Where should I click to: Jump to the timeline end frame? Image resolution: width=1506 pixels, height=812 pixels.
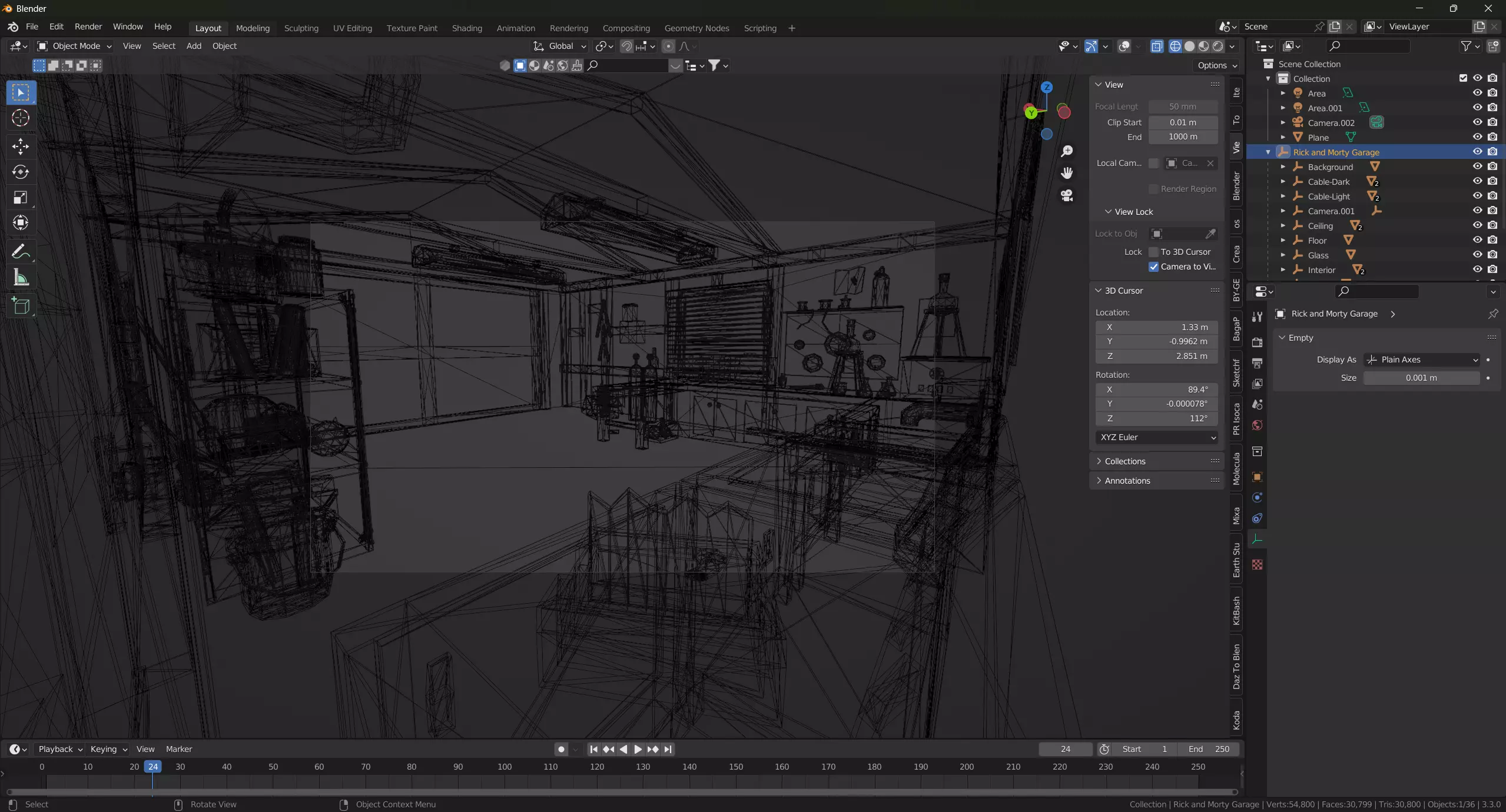[x=668, y=749]
